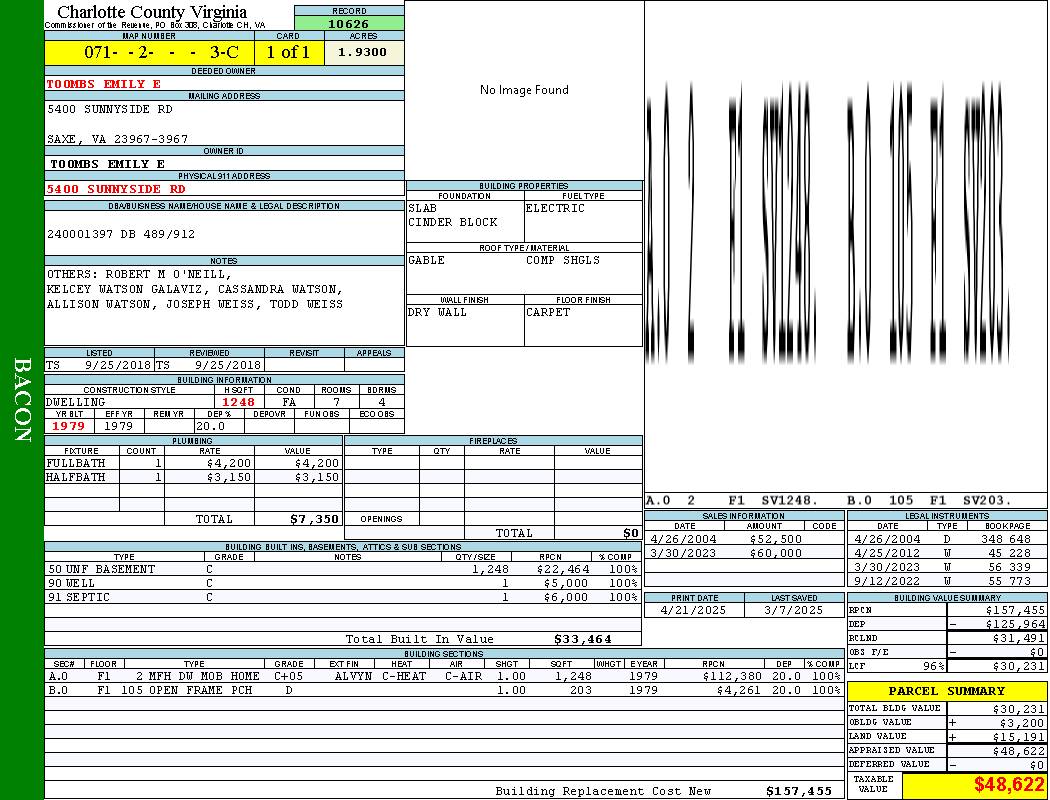Select the $60,000 sale amount entry
1050x800 pixels.
[x=775, y=553]
